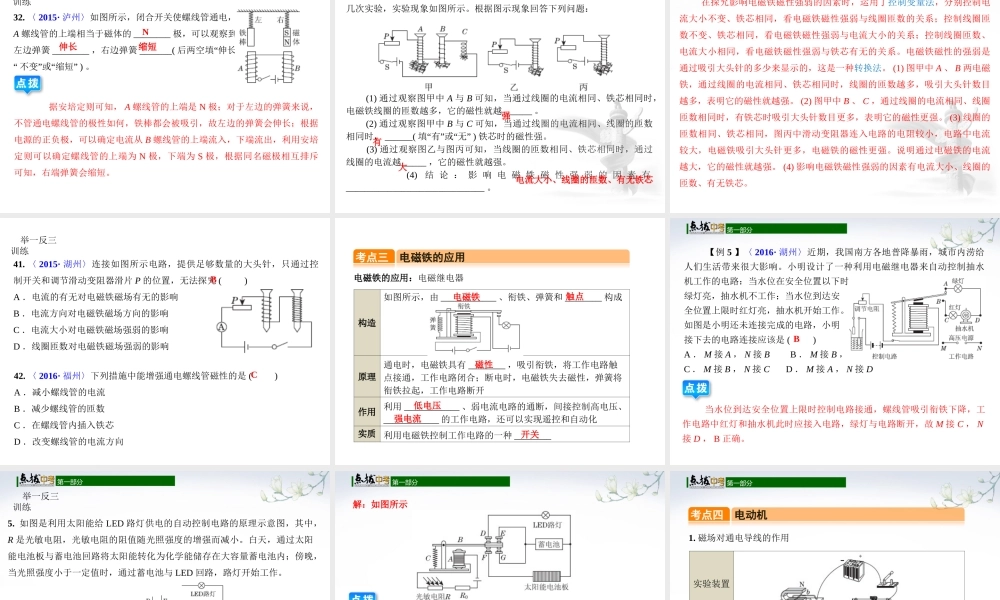The width and height of the screenshot is (1000, 600).
Task: Click the red answer 缩短 in question 32
Action: point(147,47)
